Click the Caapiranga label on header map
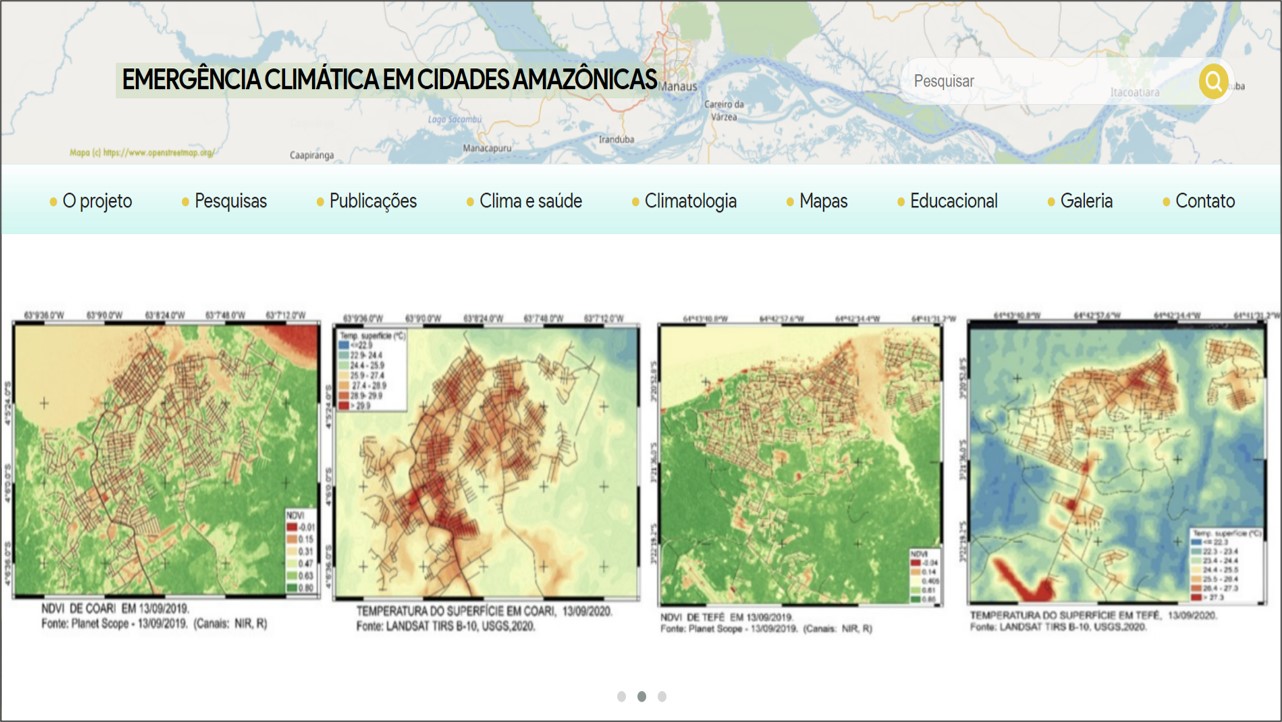Image resolution: width=1282 pixels, height=722 pixels. 311,156
